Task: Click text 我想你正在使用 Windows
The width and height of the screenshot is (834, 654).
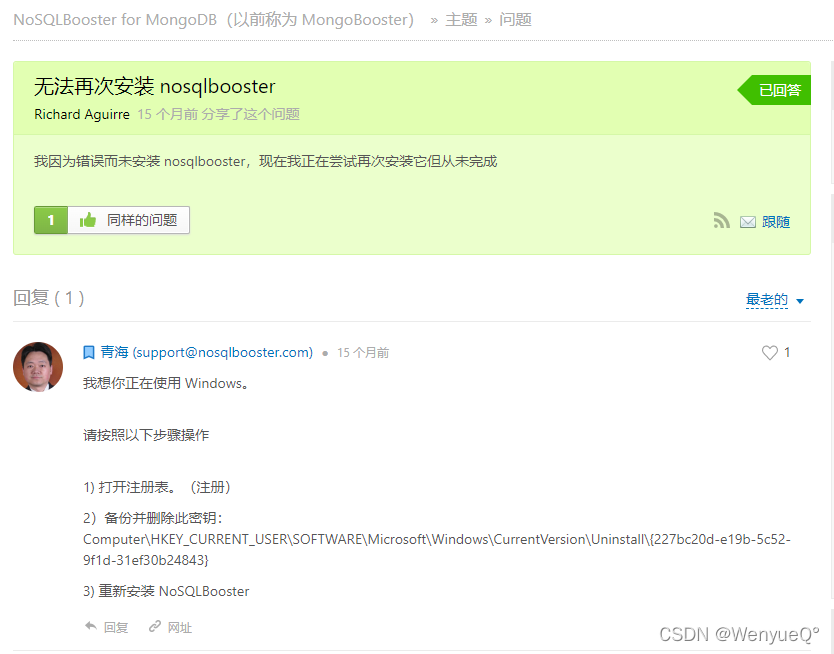Action: click(165, 383)
